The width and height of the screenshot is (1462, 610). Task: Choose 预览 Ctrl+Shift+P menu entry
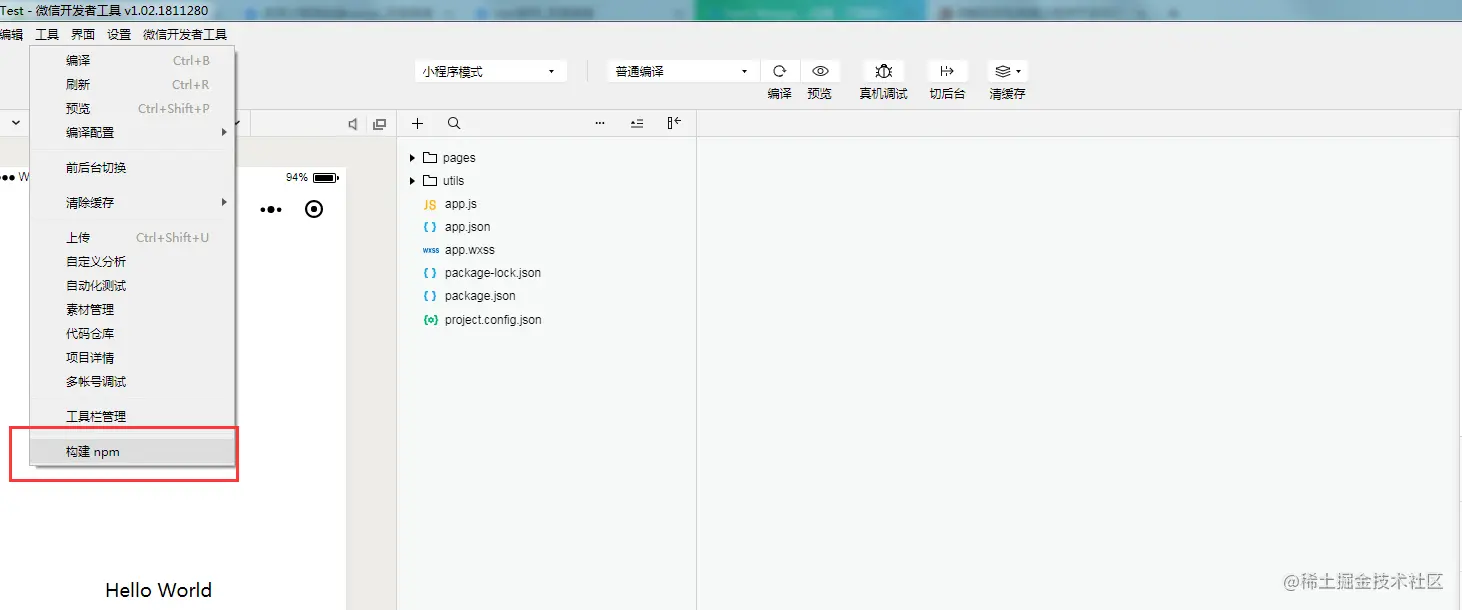(133, 108)
